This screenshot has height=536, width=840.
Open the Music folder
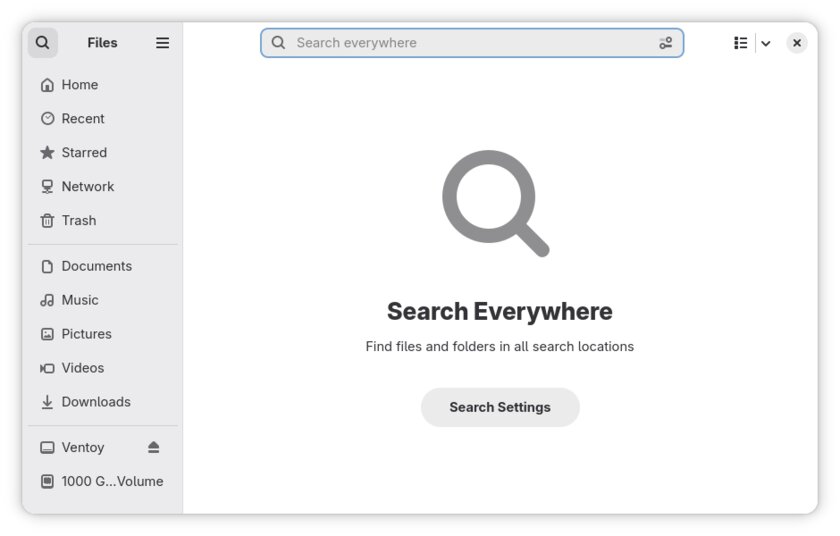(79, 300)
